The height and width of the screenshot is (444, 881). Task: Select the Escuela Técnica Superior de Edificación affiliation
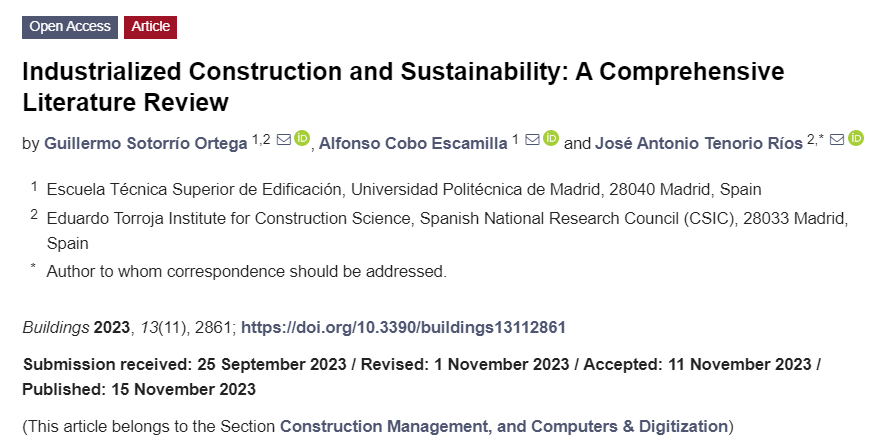click(x=403, y=189)
